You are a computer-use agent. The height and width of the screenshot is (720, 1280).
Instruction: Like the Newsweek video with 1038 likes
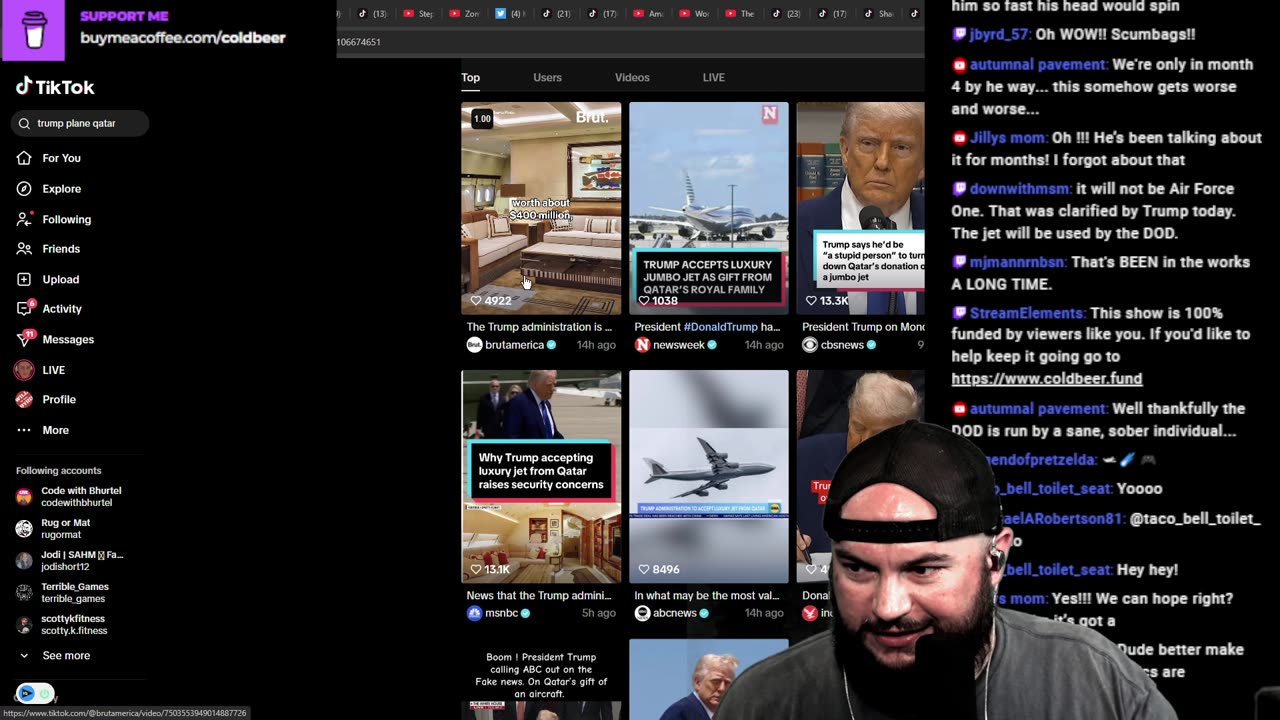[644, 300]
